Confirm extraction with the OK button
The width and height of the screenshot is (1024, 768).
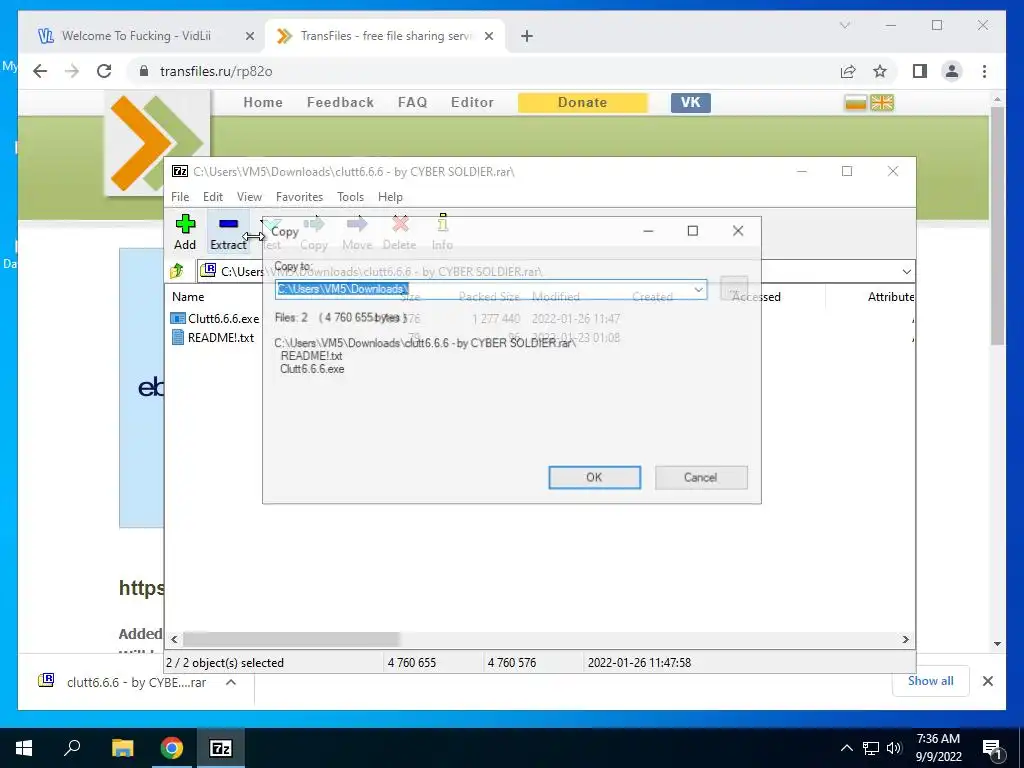click(594, 477)
